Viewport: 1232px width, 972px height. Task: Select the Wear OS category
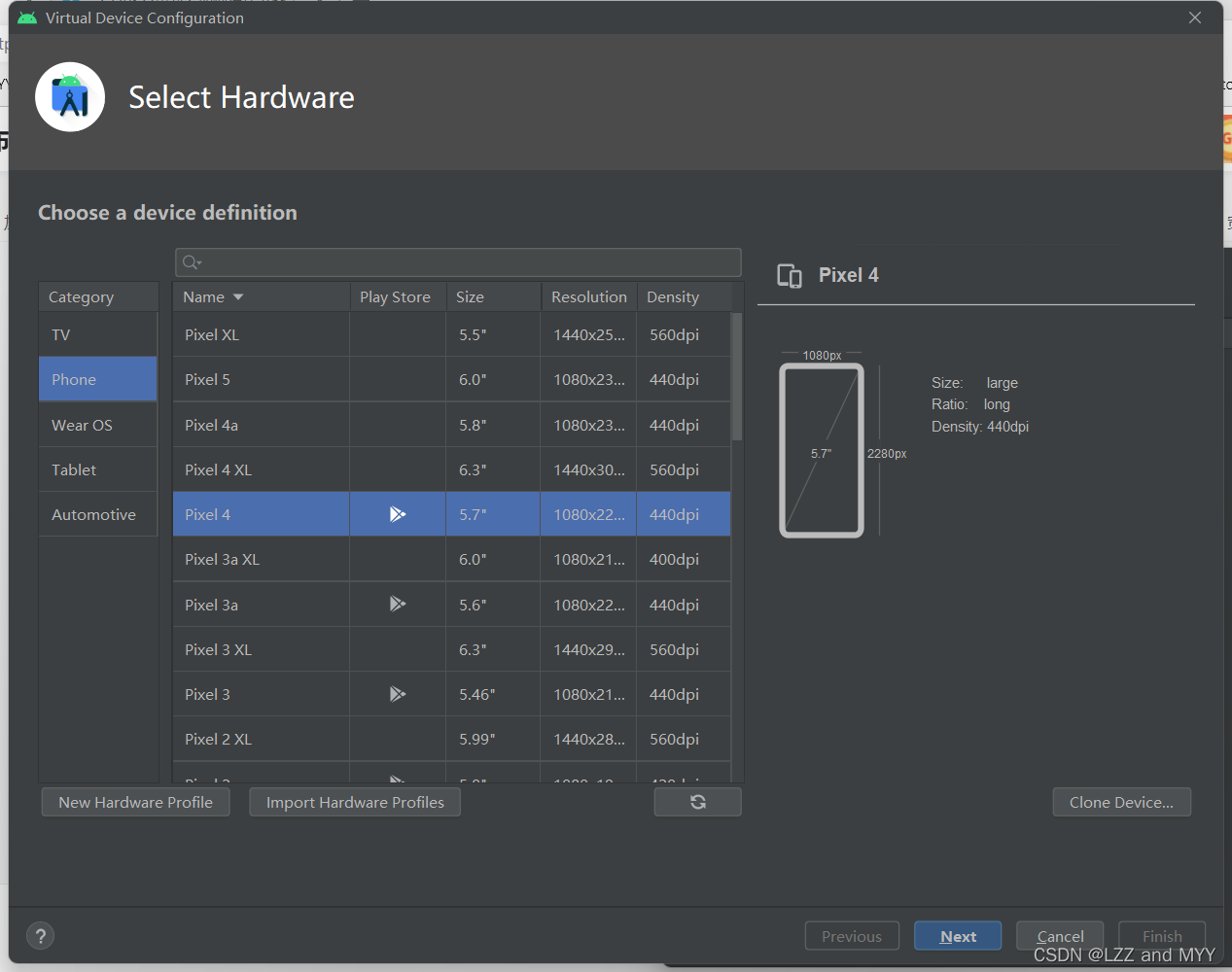point(98,425)
